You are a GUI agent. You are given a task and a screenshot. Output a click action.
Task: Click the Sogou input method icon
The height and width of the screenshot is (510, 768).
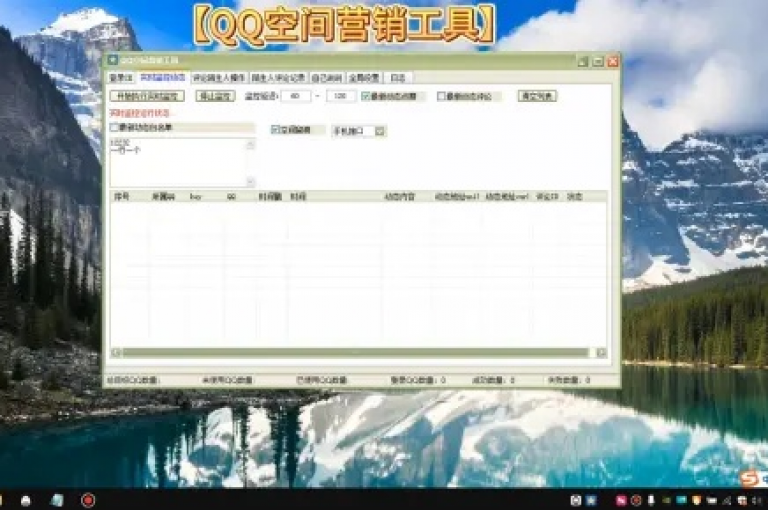coord(748,479)
